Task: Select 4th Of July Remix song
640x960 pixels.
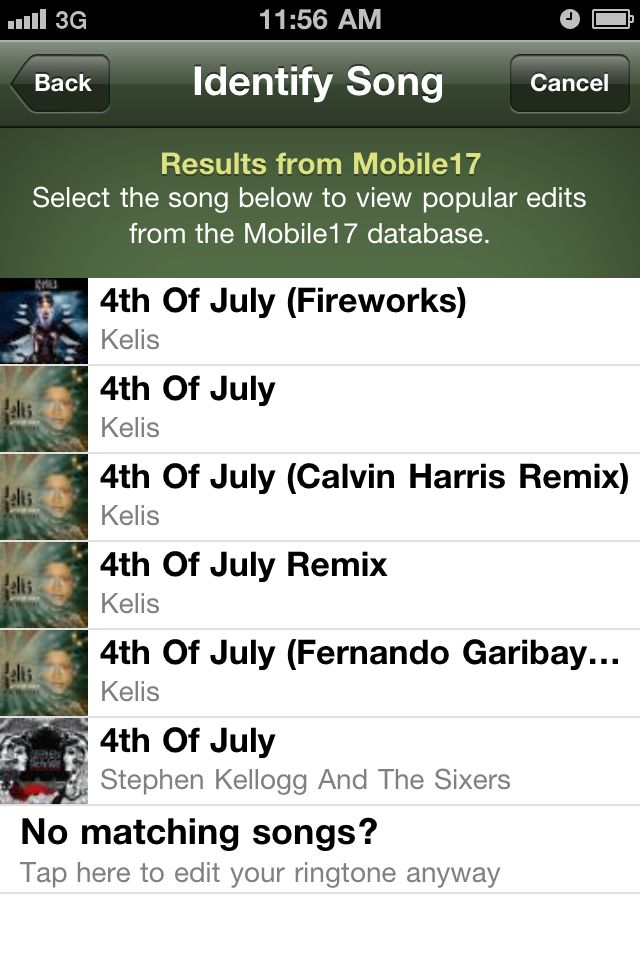Action: coord(320,585)
